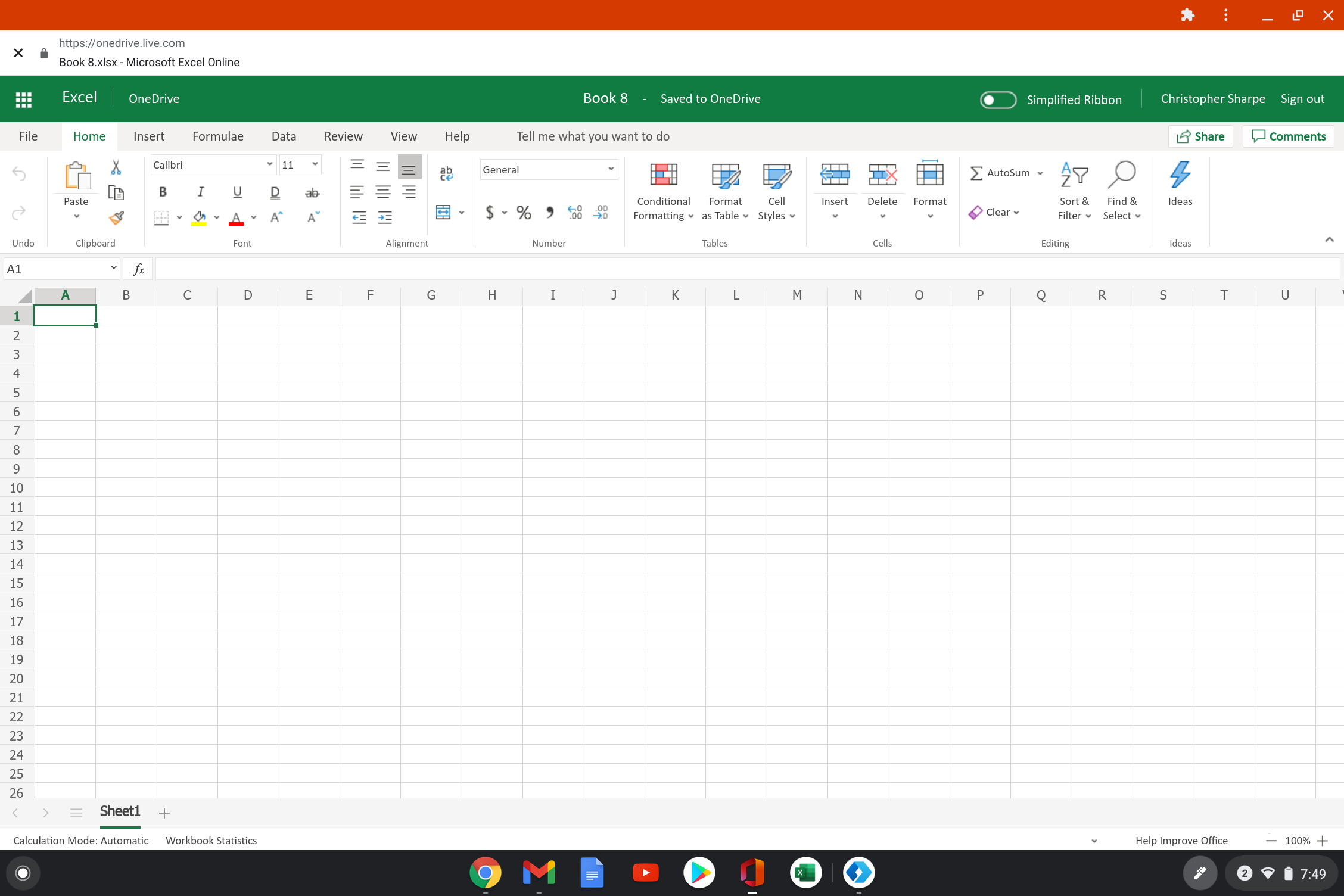Screen dimensions: 1344x896
Task: Click the Share button
Action: (1200, 136)
